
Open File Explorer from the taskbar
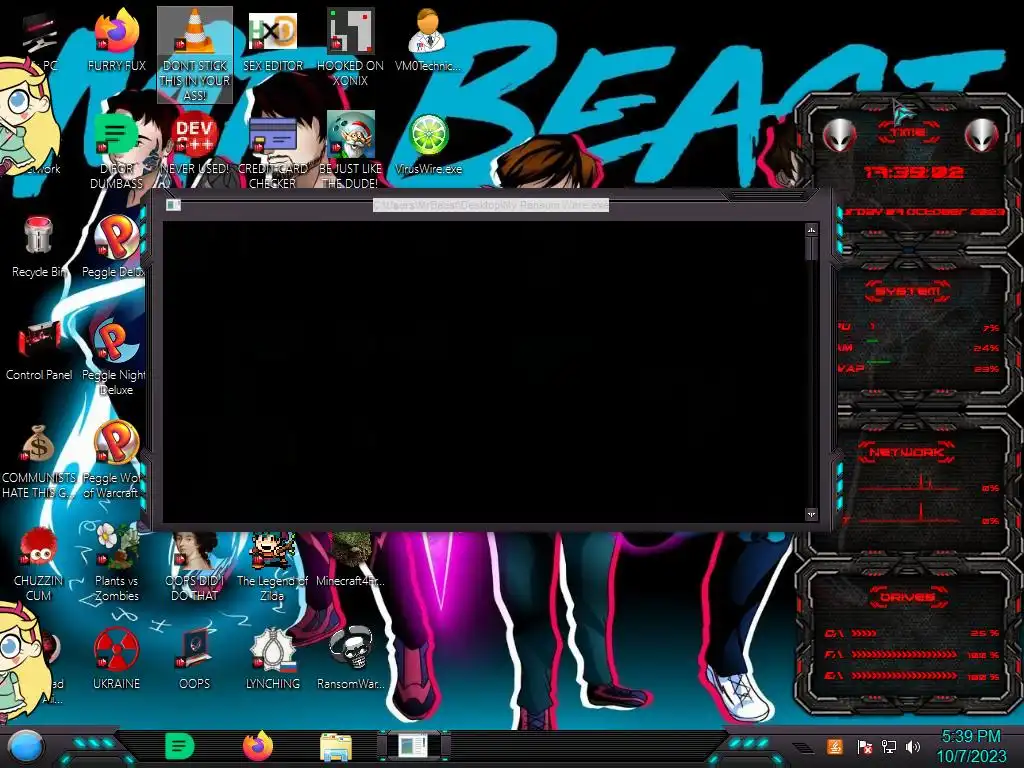(x=336, y=747)
